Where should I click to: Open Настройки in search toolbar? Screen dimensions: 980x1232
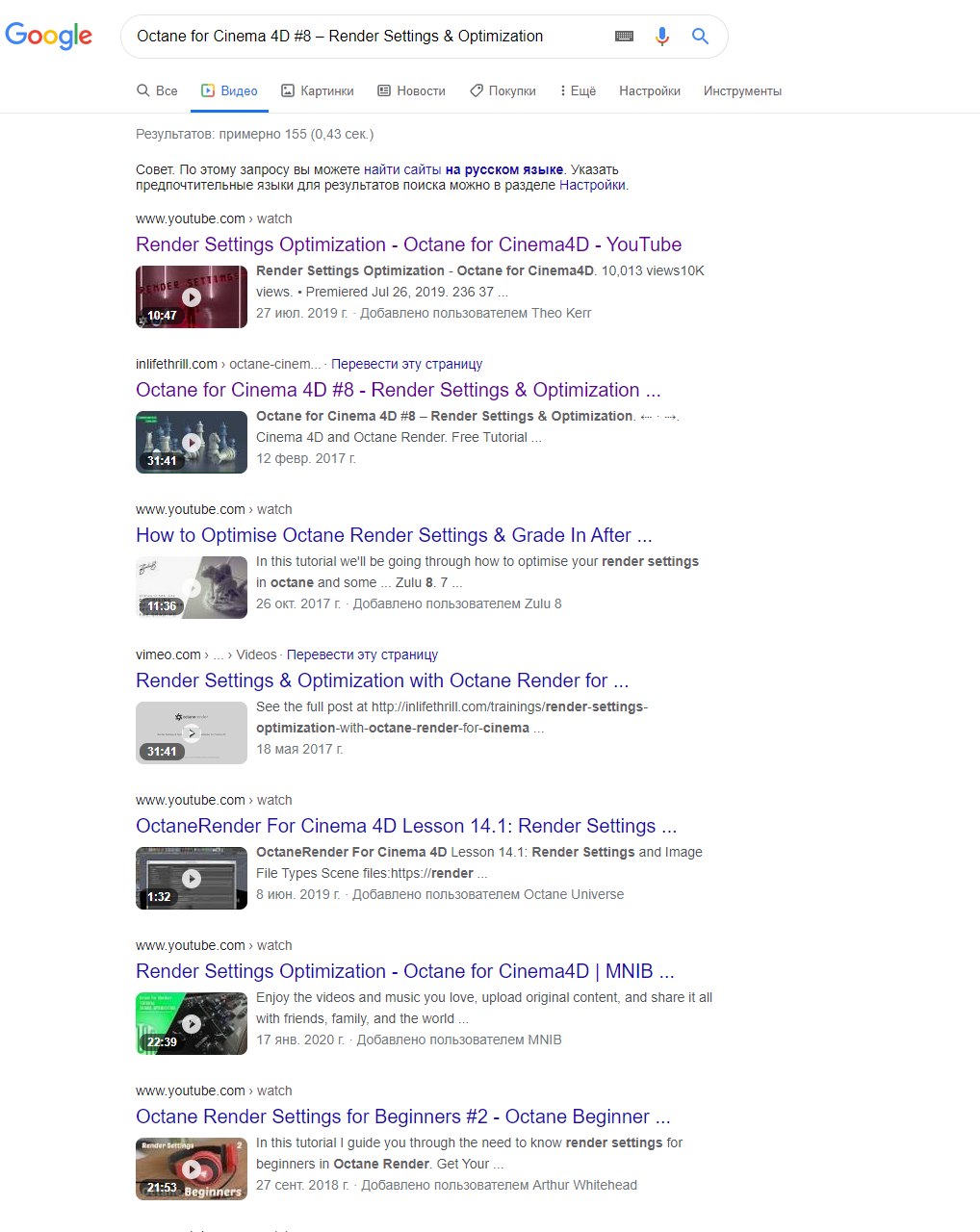[650, 90]
